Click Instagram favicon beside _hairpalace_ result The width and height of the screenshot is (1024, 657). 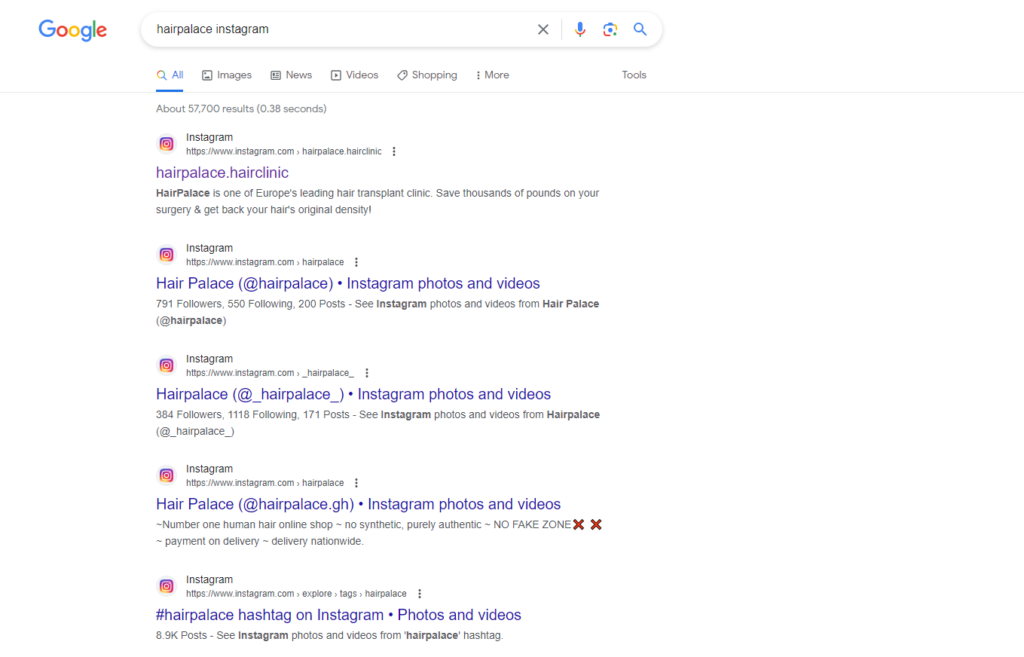click(x=167, y=365)
